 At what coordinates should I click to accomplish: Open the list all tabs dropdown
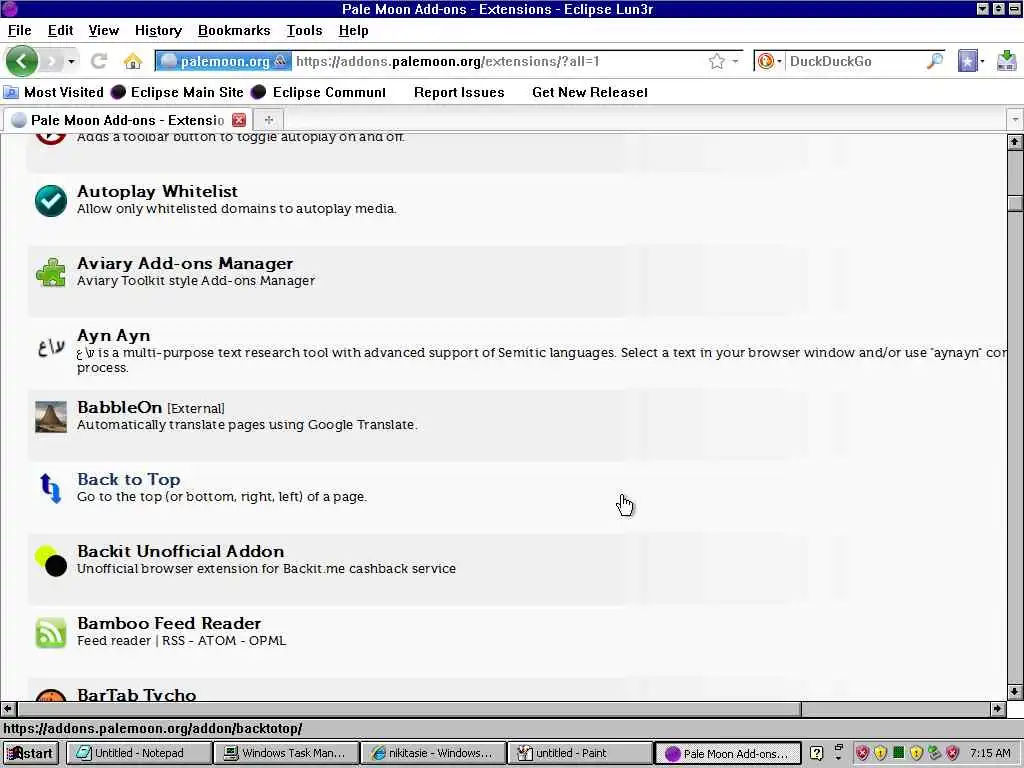(1014, 120)
